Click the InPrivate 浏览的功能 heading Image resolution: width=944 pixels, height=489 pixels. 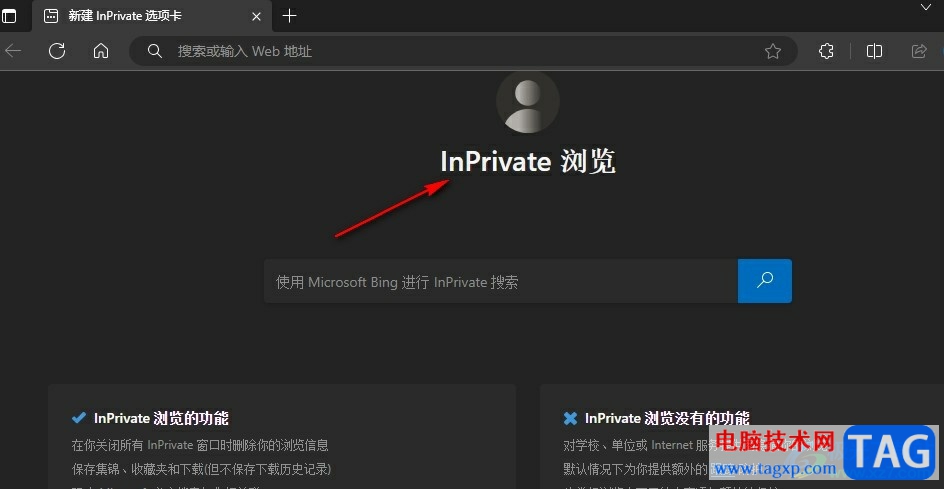click(161, 418)
